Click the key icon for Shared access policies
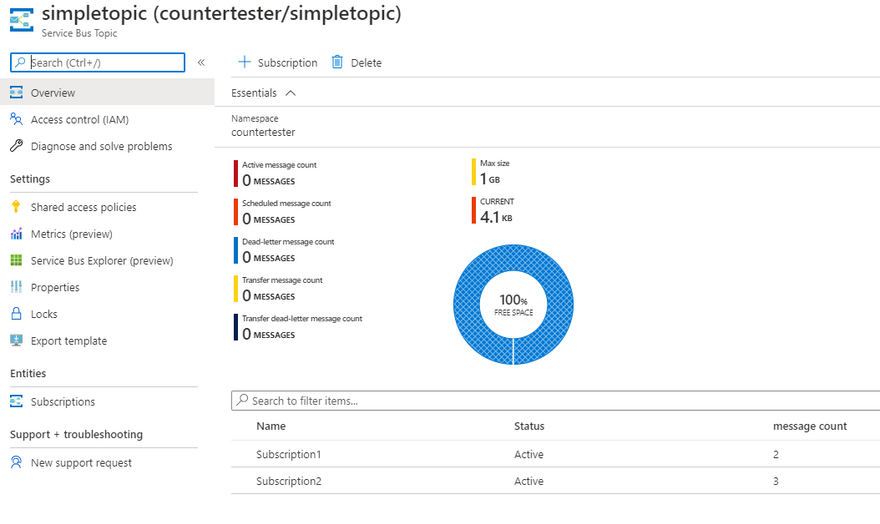The height and width of the screenshot is (524, 880). coord(16,206)
